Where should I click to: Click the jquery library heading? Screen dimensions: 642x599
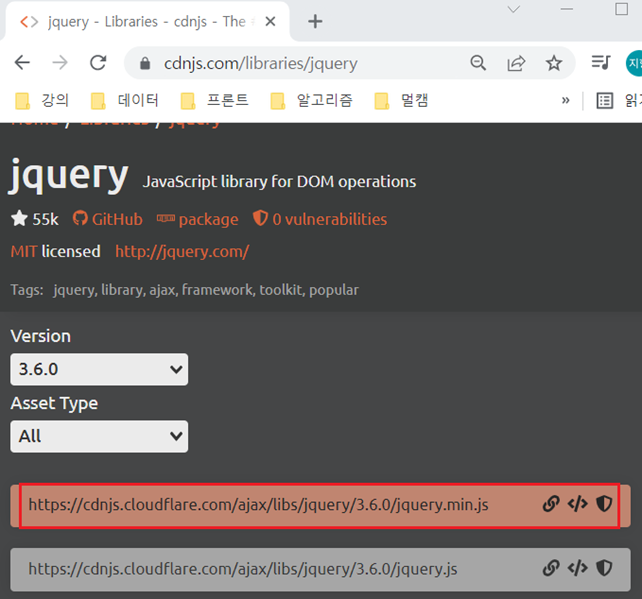coord(69,175)
